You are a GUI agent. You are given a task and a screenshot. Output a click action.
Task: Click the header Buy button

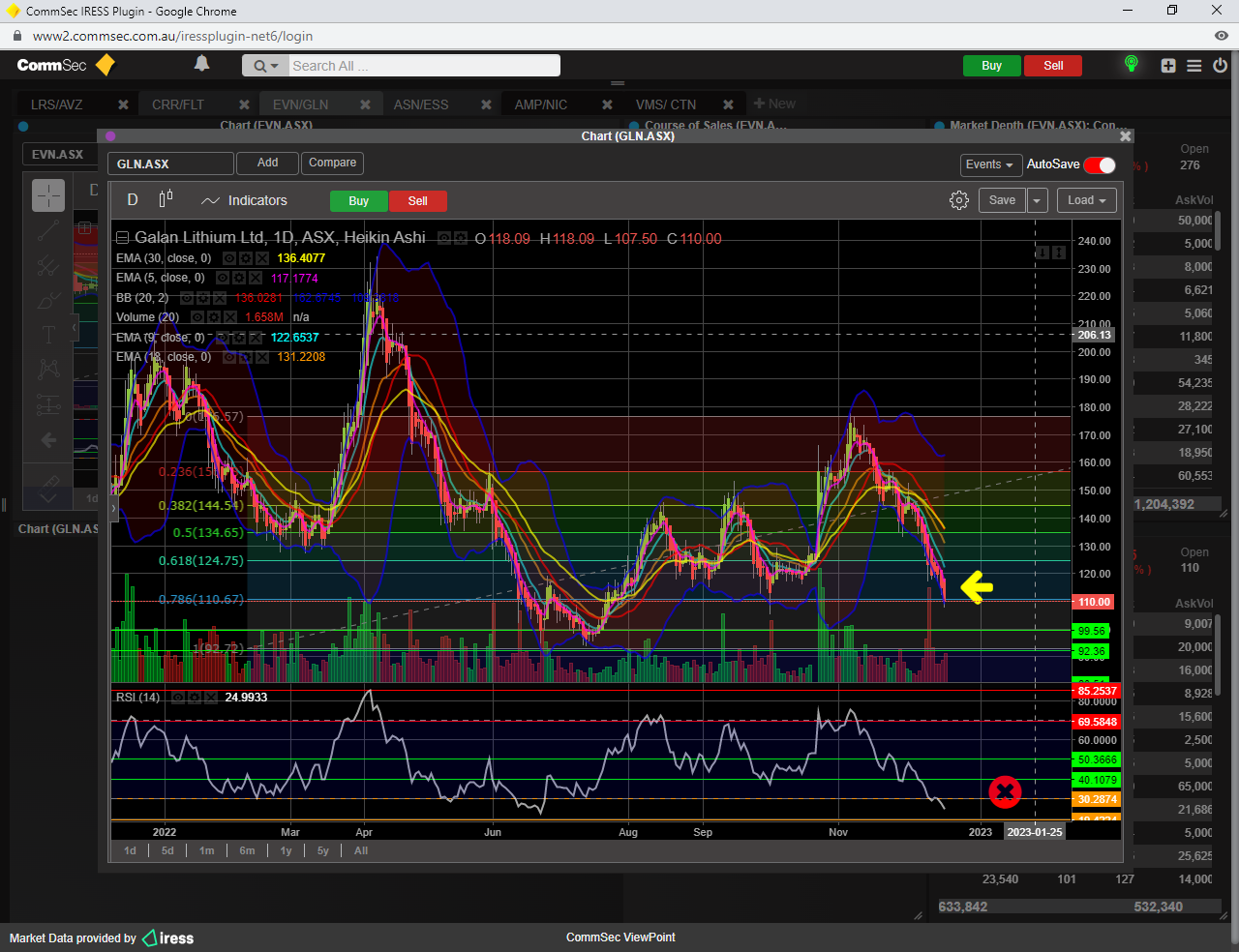[991, 66]
